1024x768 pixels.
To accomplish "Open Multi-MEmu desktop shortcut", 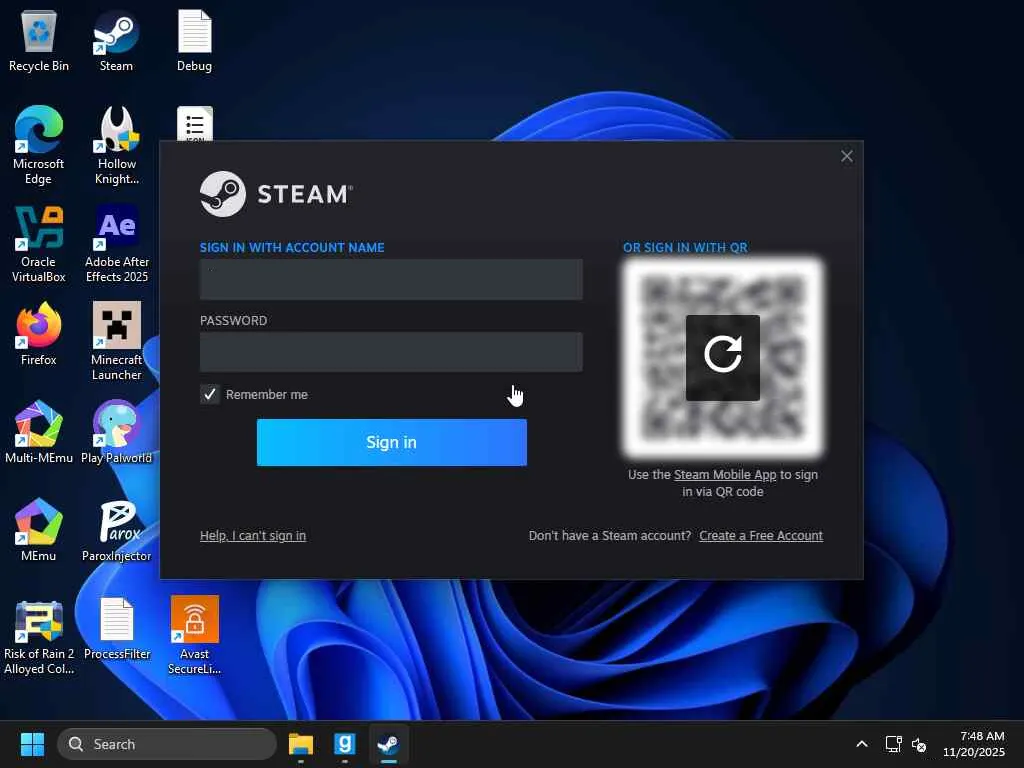I will [x=39, y=431].
